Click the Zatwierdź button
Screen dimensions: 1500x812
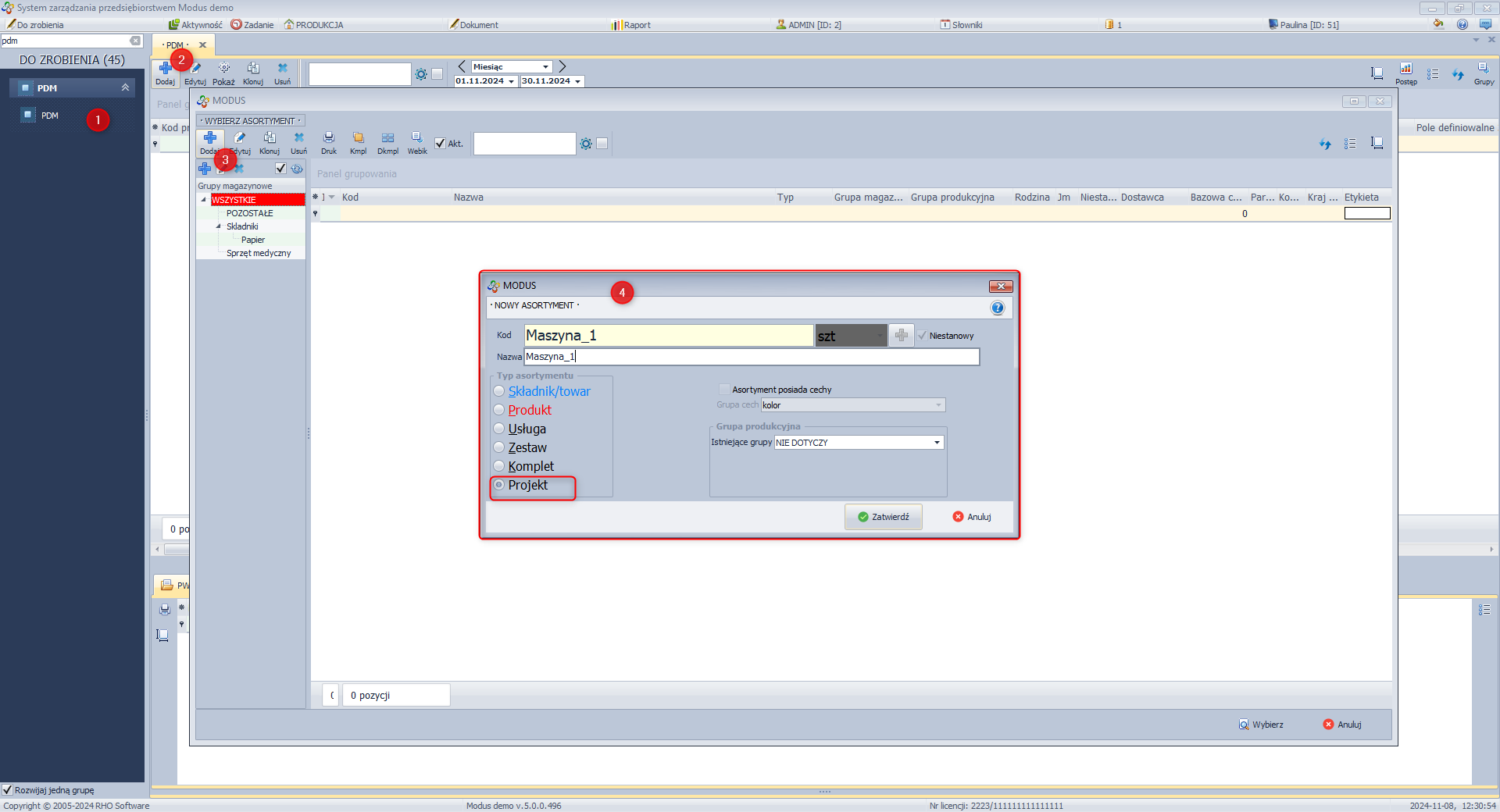pyautogui.click(x=884, y=517)
